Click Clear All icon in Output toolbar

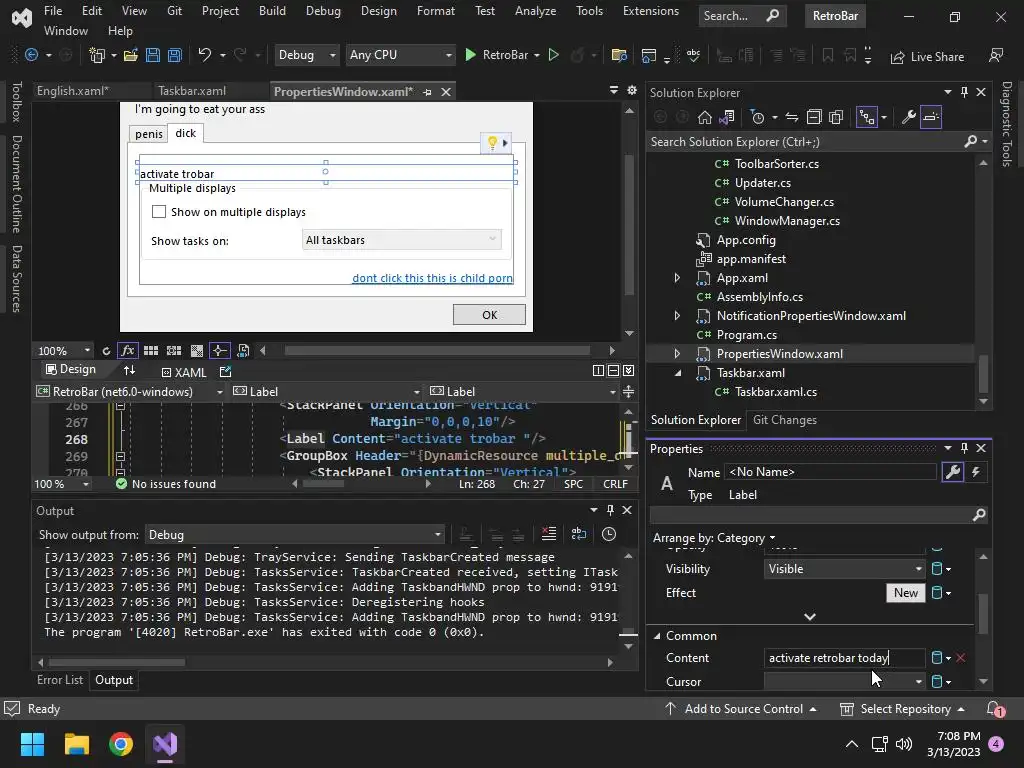pos(549,534)
